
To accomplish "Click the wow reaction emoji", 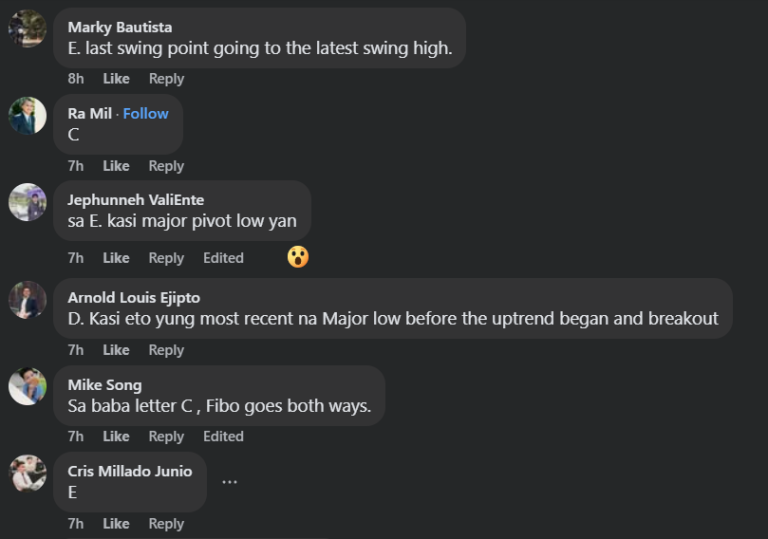I will click(297, 257).
